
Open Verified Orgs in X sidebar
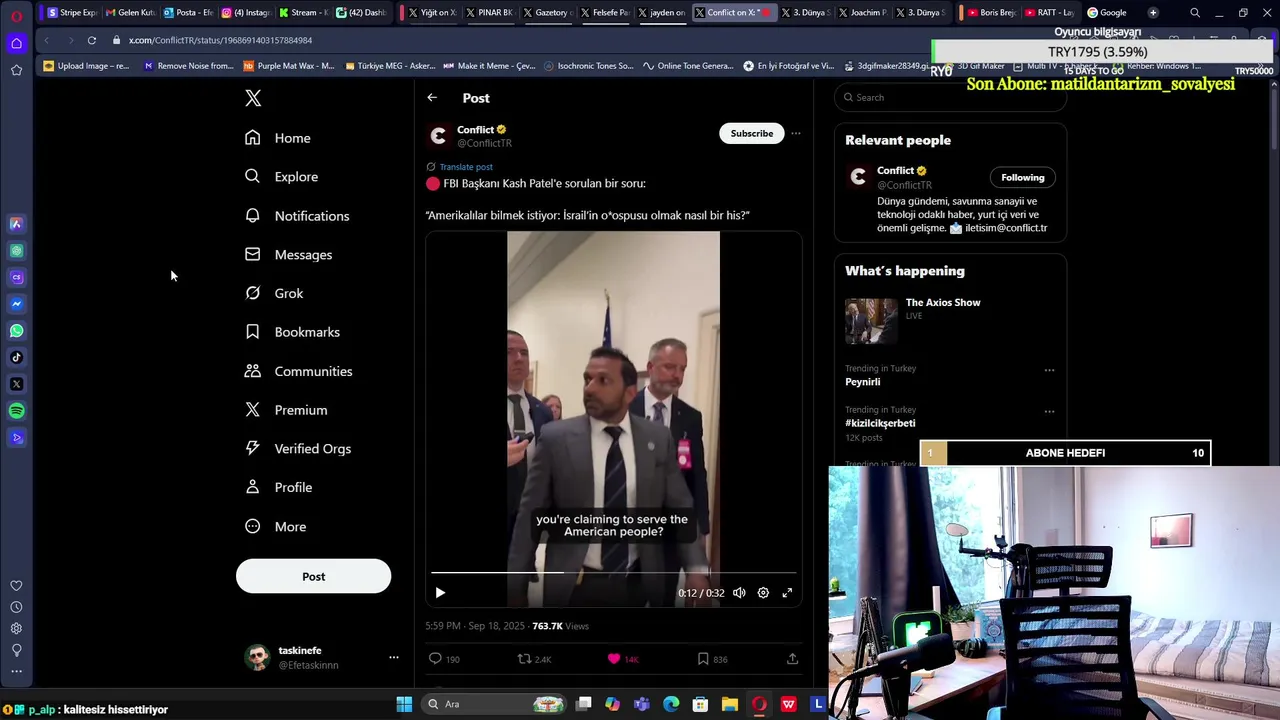(x=298, y=449)
